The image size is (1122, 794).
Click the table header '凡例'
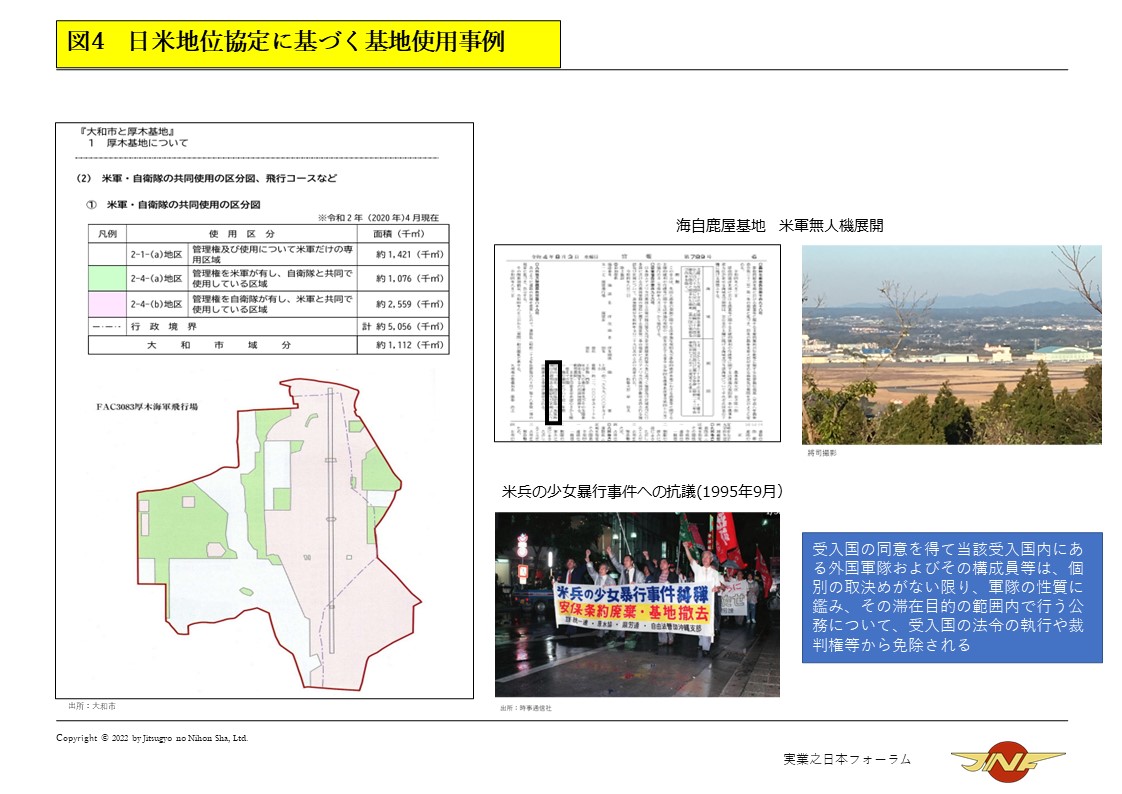[107, 234]
